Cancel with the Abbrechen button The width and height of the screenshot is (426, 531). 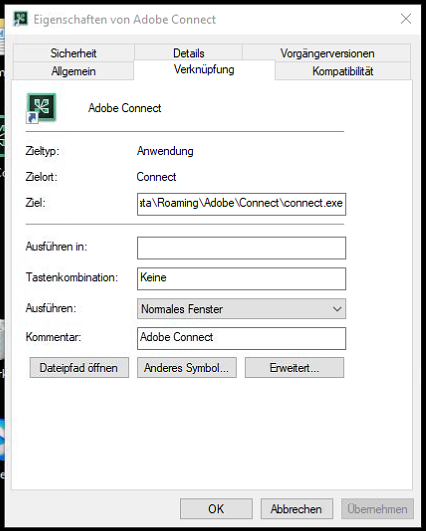(296, 509)
